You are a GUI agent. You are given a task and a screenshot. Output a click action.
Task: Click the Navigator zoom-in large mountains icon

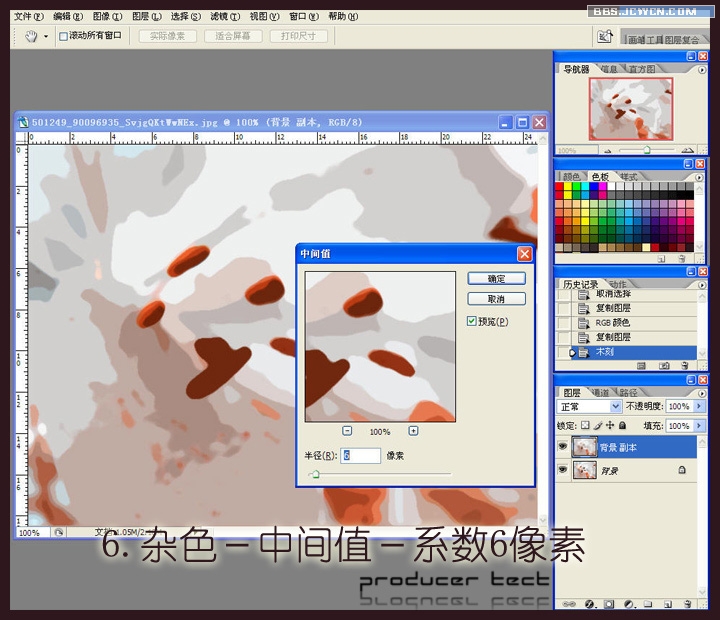[686, 150]
